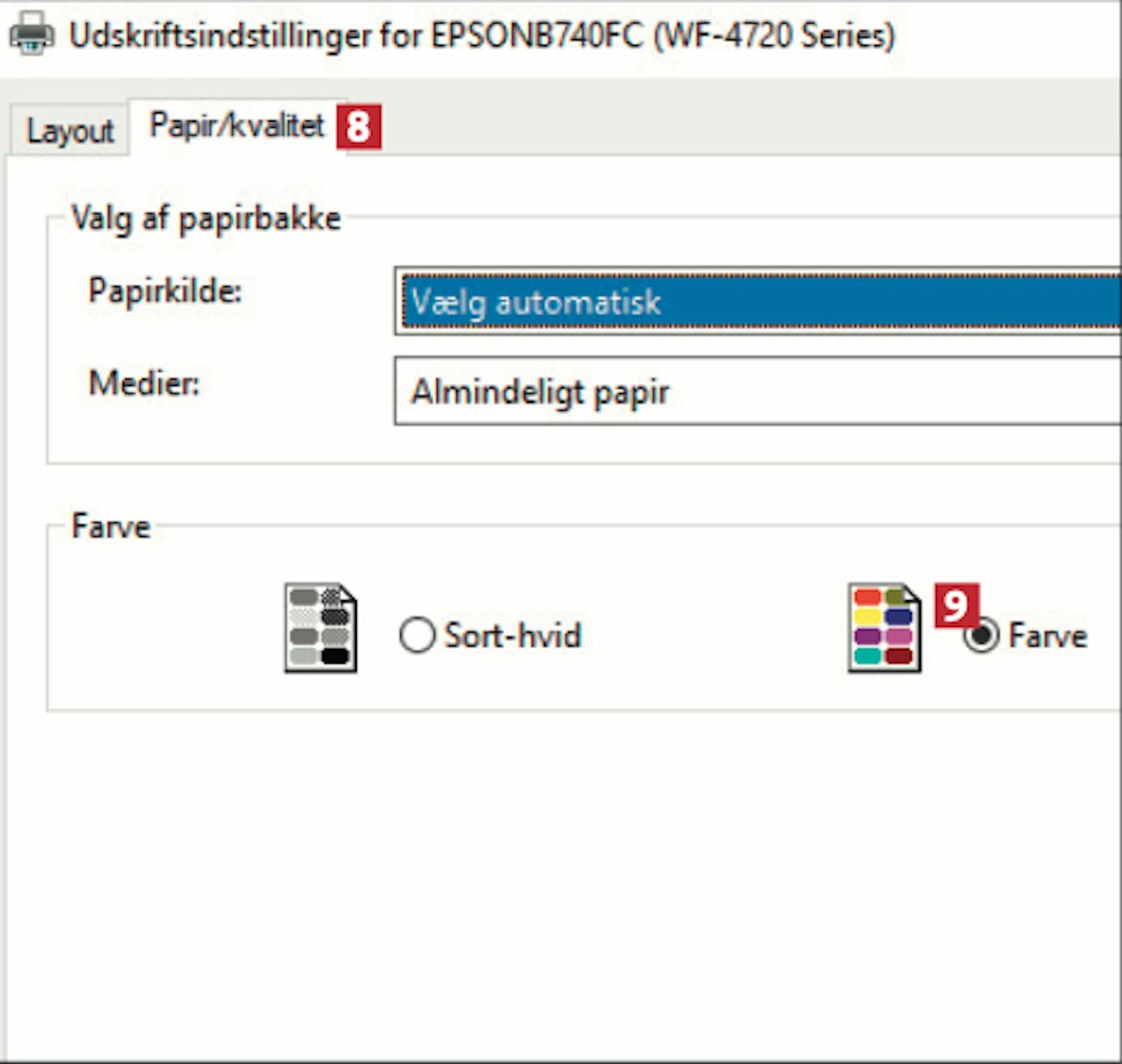Select the Farve radio button
This screenshot has width=1122, height=1064.
982,636
